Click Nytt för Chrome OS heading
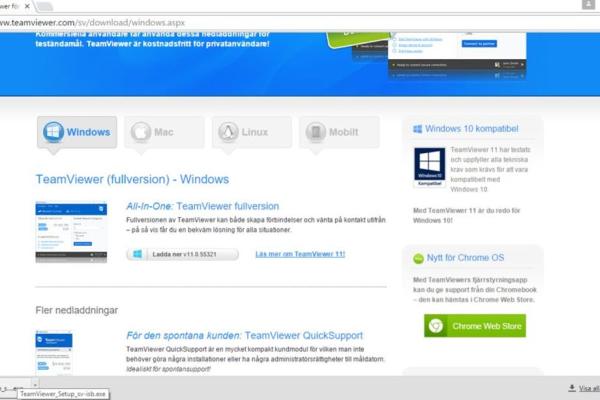Image resolution: width=600 pixels, height=400 pixels. point(465,258)
